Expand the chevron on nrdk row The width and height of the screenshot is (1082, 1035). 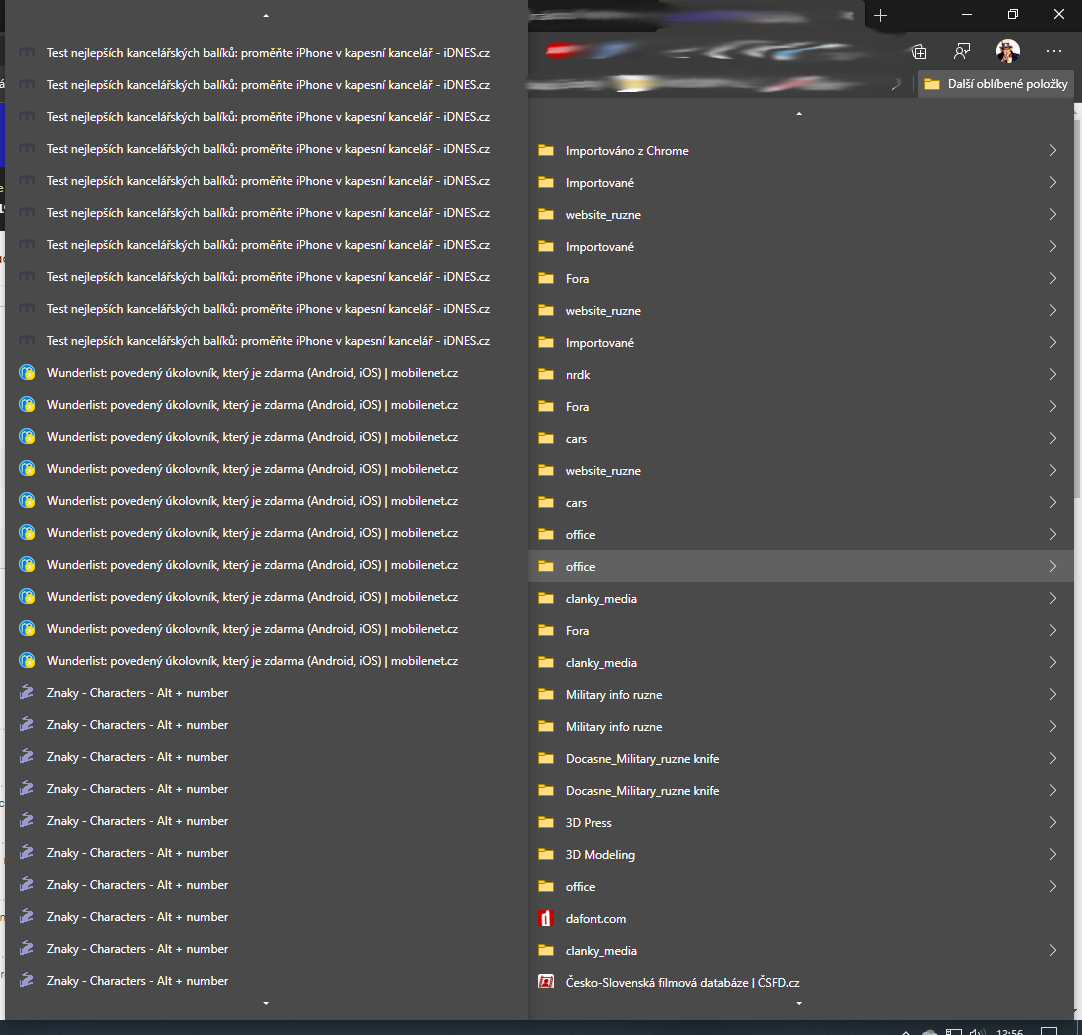[1052, 375]
